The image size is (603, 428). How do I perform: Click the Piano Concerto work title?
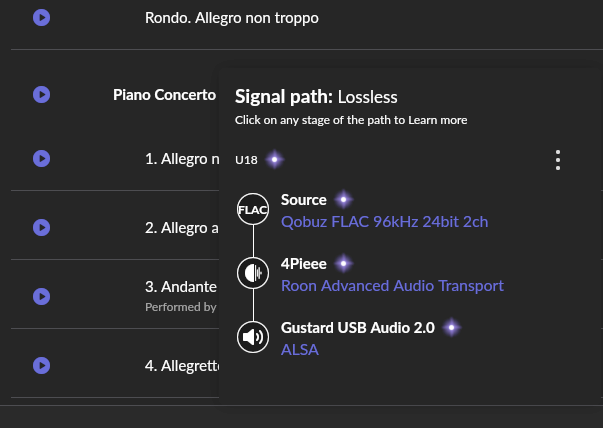[165, 95]
